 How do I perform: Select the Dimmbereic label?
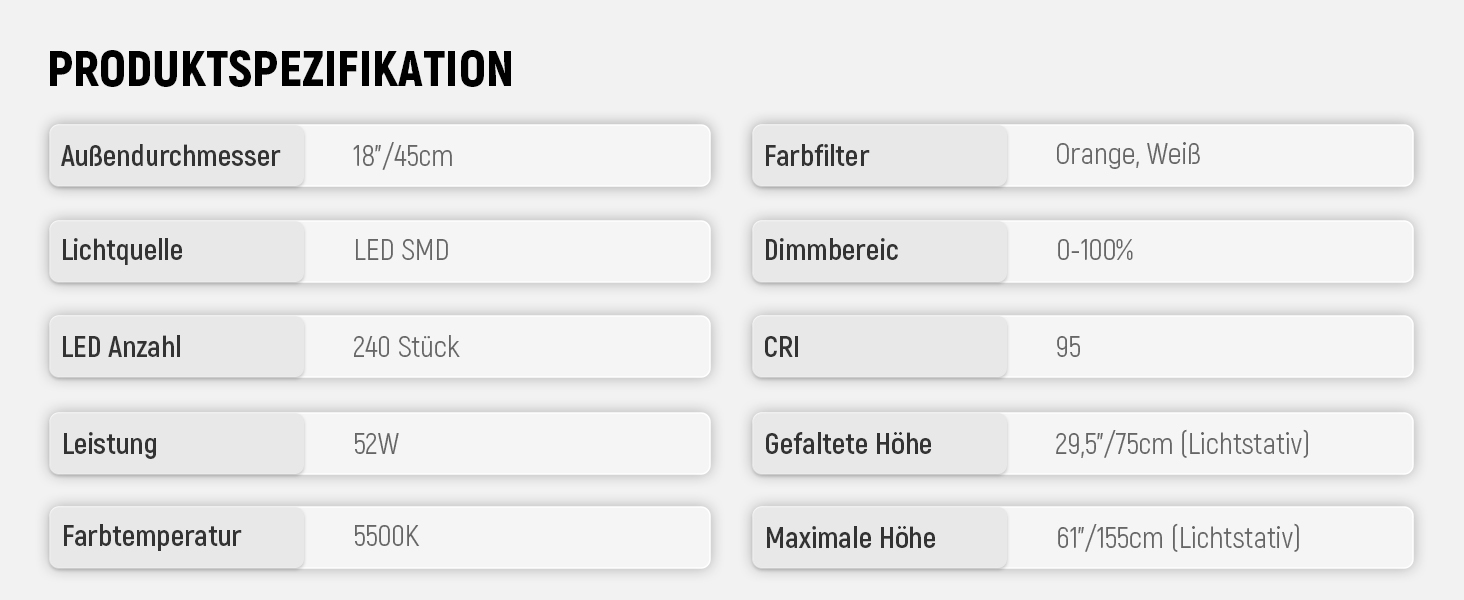[831, 250]
